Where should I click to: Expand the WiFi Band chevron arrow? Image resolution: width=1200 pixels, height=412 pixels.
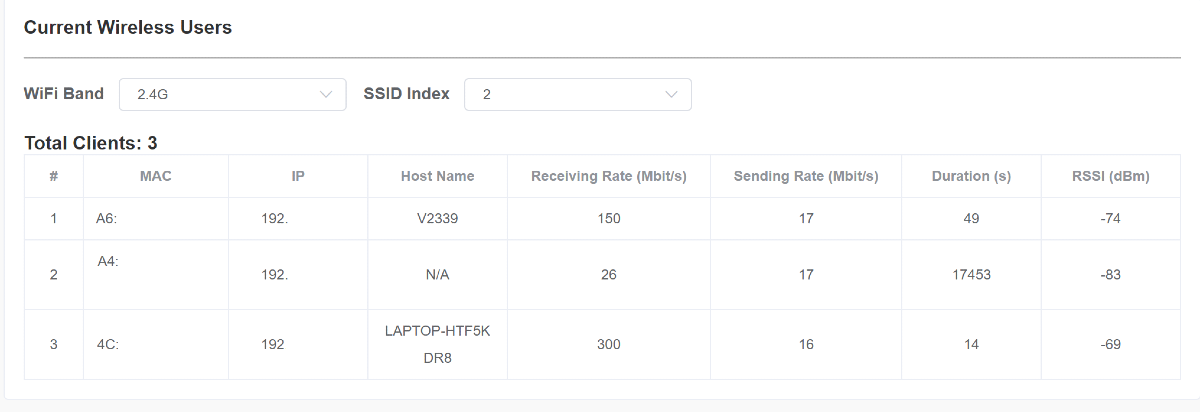coord(326,94)
